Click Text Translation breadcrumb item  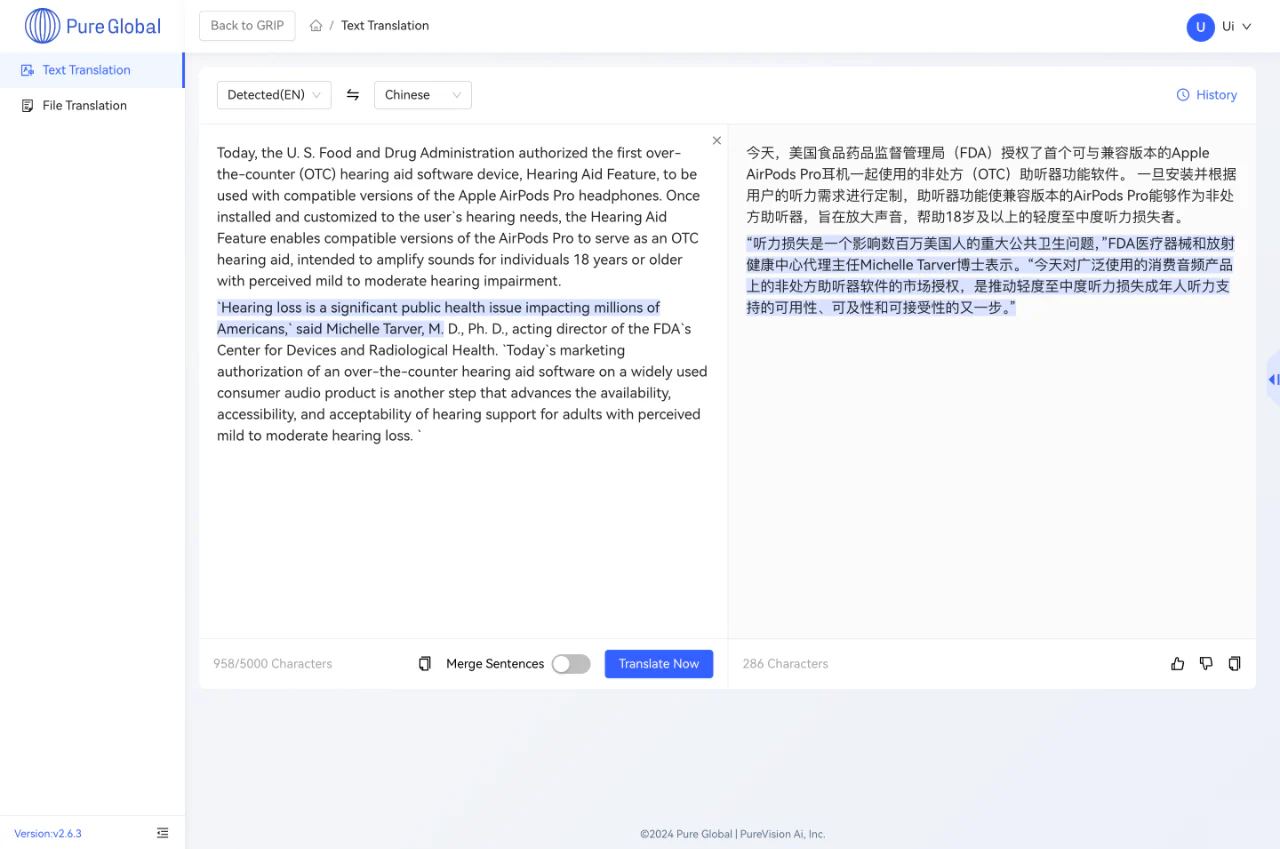tap(385, 26)
